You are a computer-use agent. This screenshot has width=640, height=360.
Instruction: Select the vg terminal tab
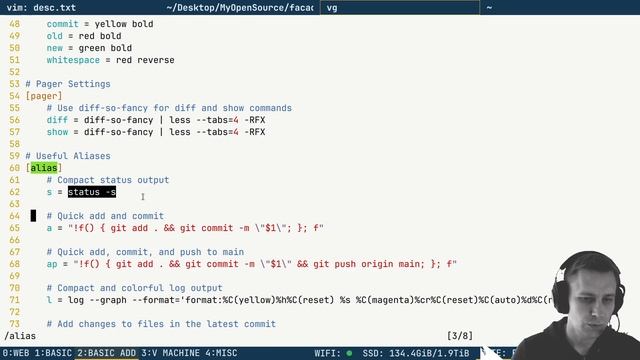400,8
